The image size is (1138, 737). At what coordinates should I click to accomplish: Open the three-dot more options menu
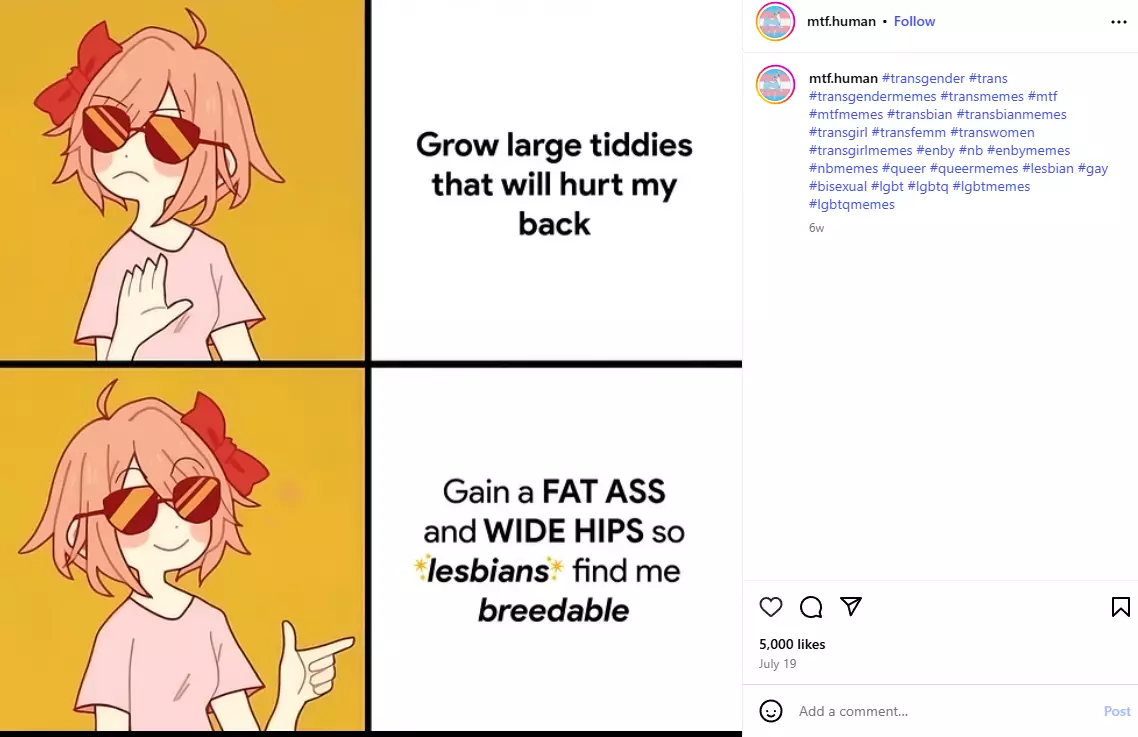pos(1118,22)
